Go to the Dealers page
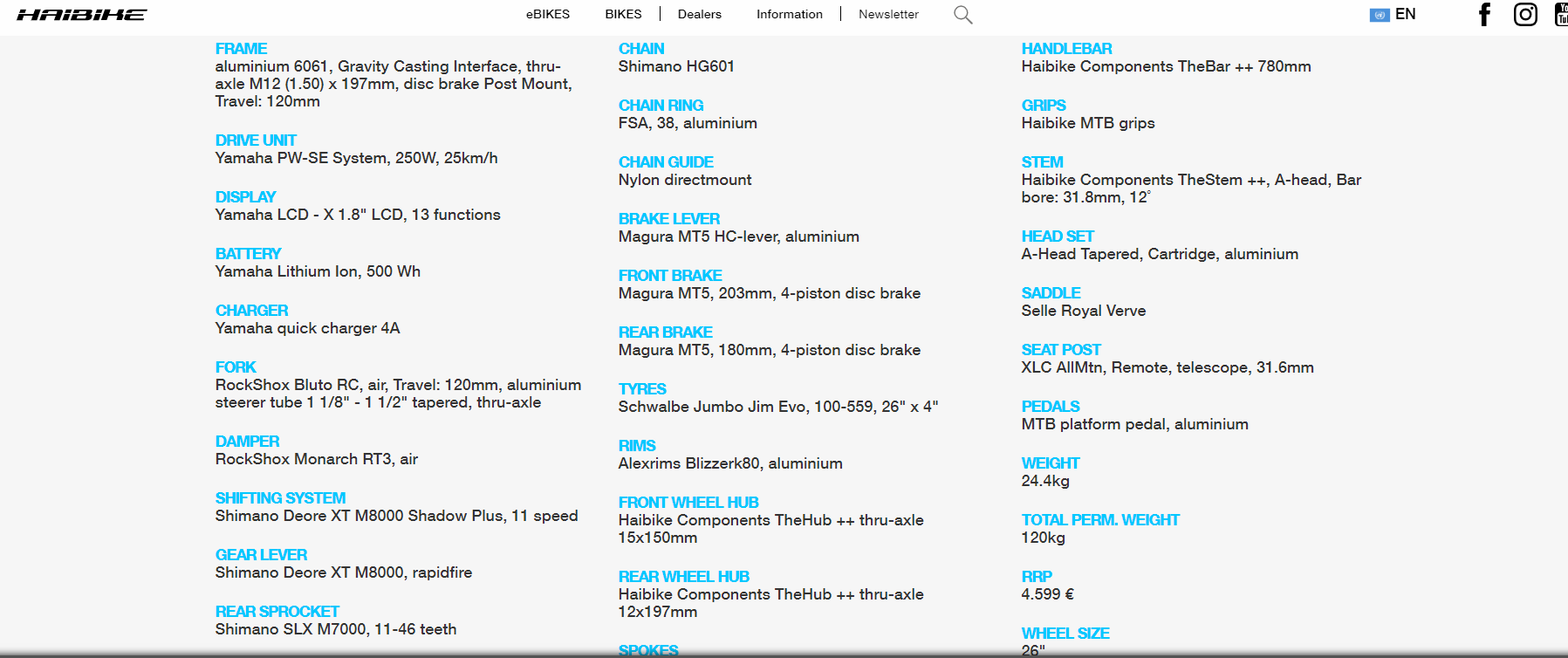1568x658 pixels. pos(699,14)
